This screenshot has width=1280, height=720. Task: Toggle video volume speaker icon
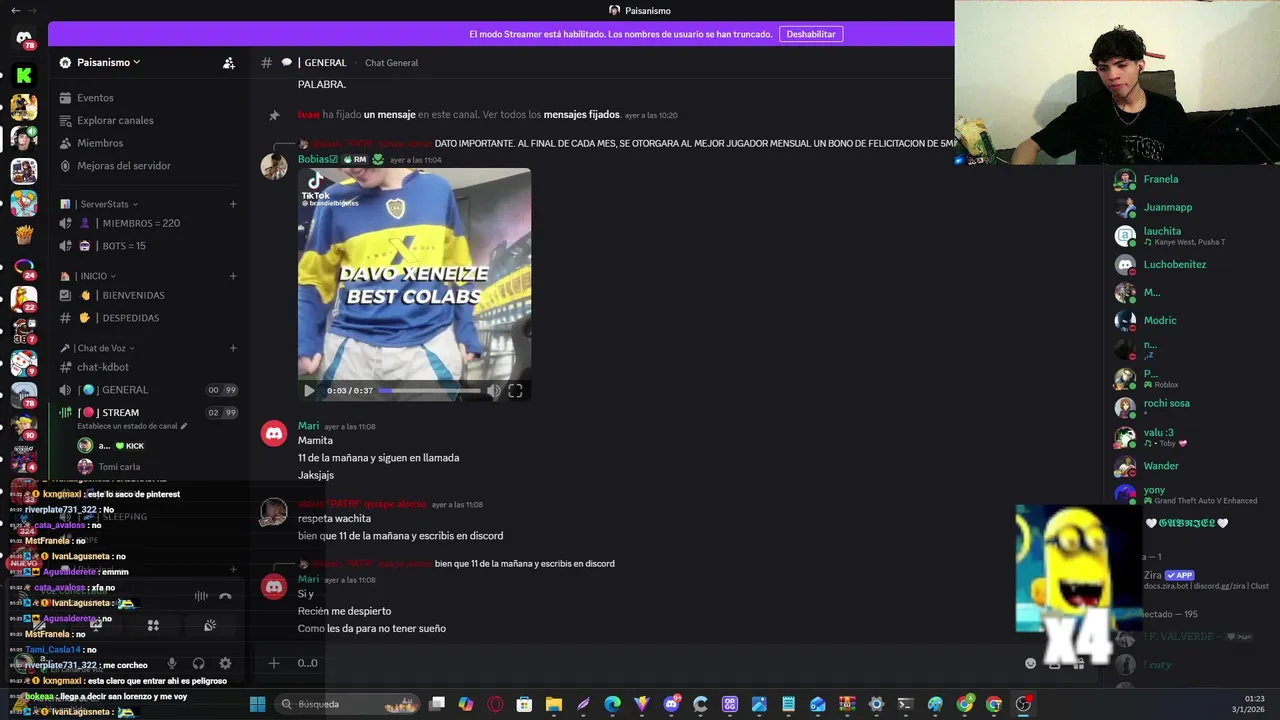click(x=493, y=391)
